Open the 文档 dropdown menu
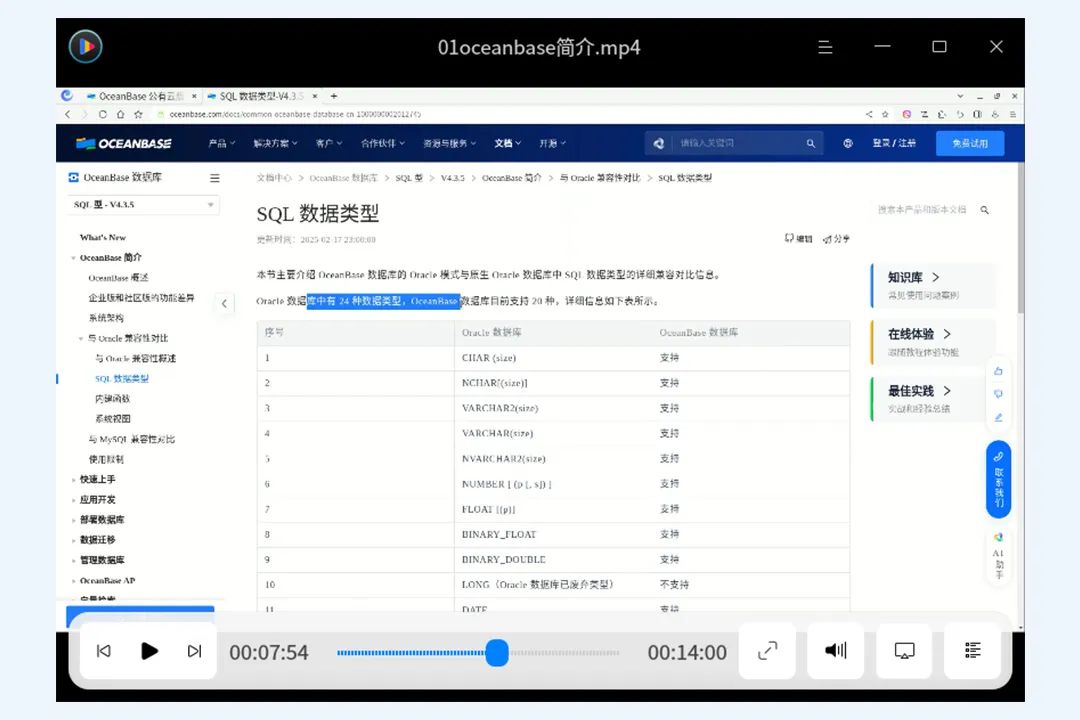Screen dimensions: 1080x720 (x=508, y=143)
